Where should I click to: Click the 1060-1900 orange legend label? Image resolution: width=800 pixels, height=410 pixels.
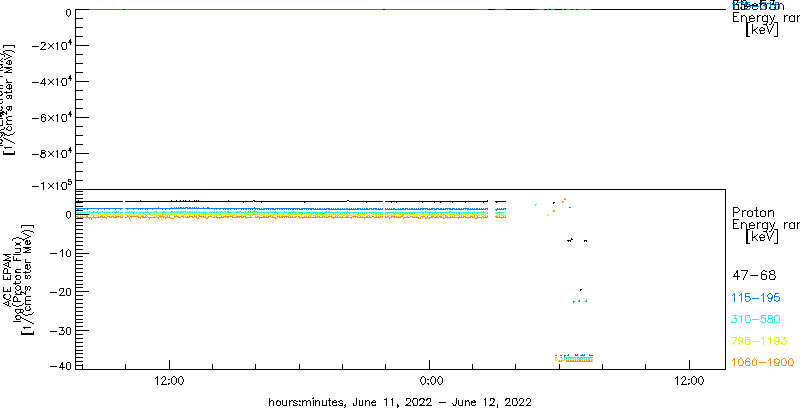click(x=763, y=363)
